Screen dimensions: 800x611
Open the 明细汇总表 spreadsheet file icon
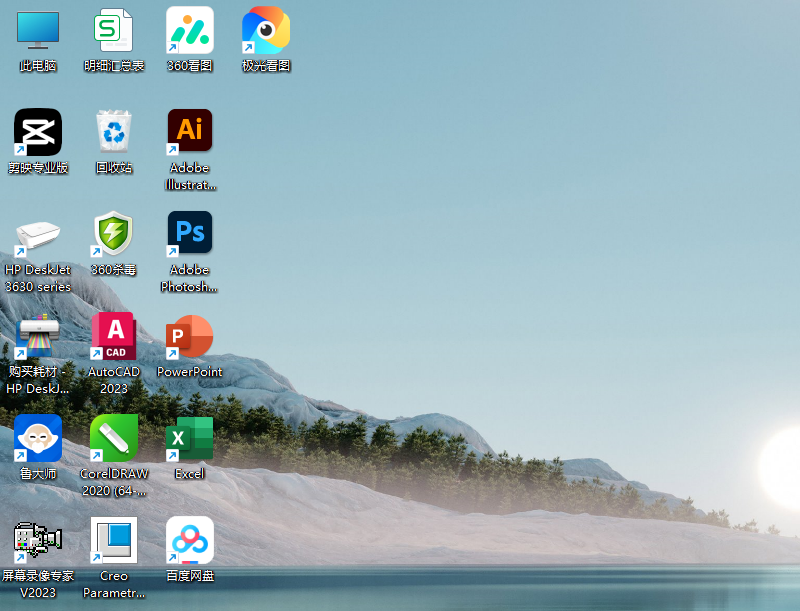[113, 30]
